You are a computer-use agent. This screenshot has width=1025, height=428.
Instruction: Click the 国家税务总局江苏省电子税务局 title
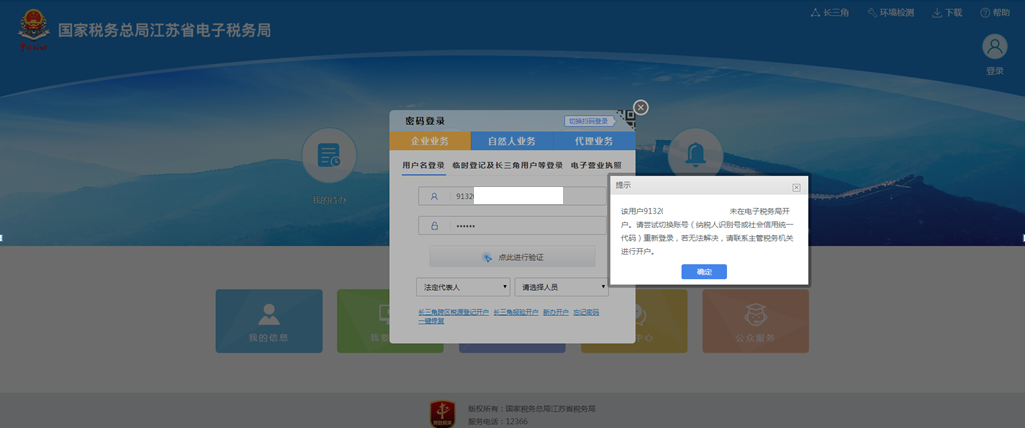(164, 31)
